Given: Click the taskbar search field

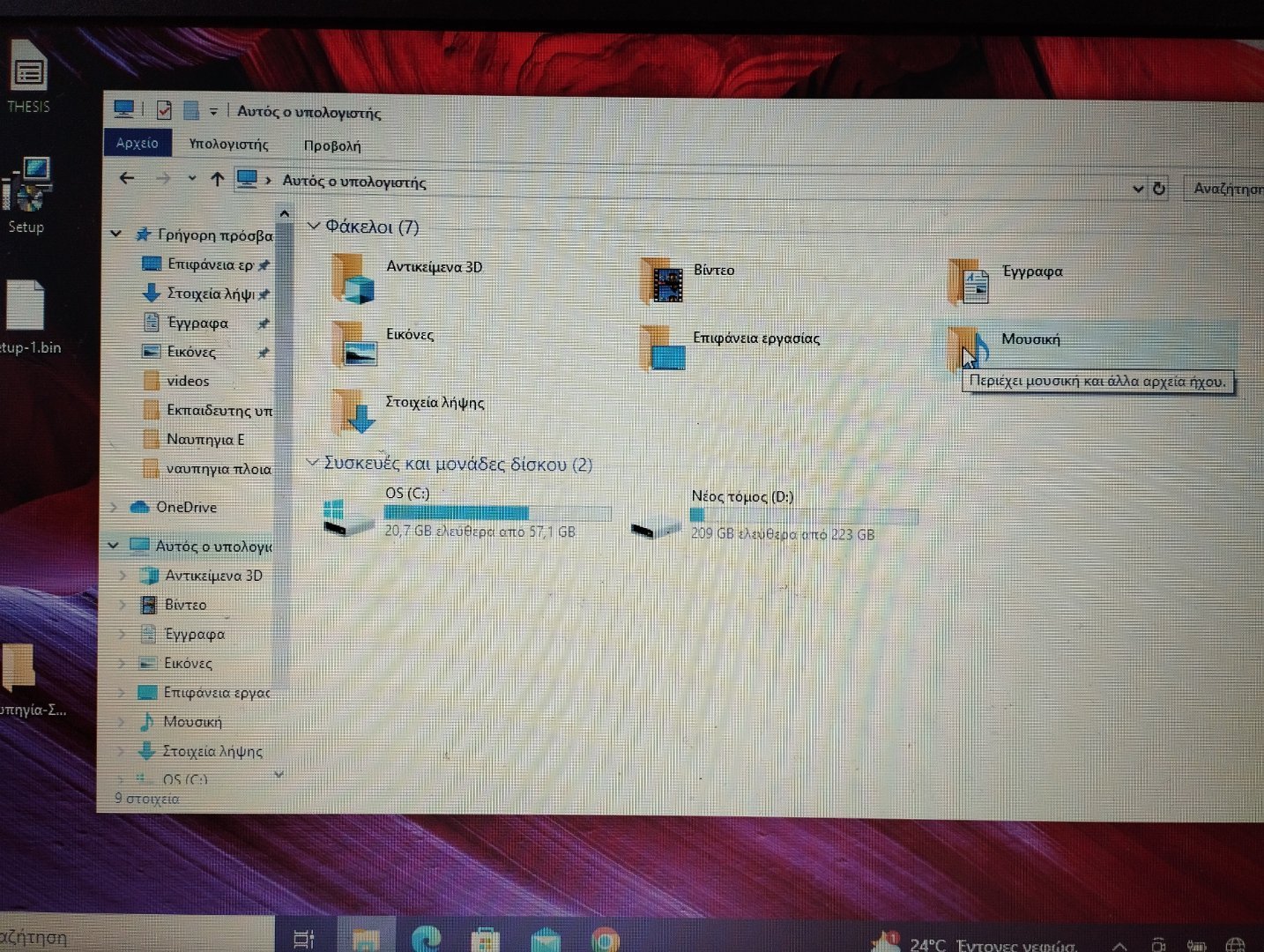Looking at the screenshot, I should pyautogui.click(x=137, y=935).
